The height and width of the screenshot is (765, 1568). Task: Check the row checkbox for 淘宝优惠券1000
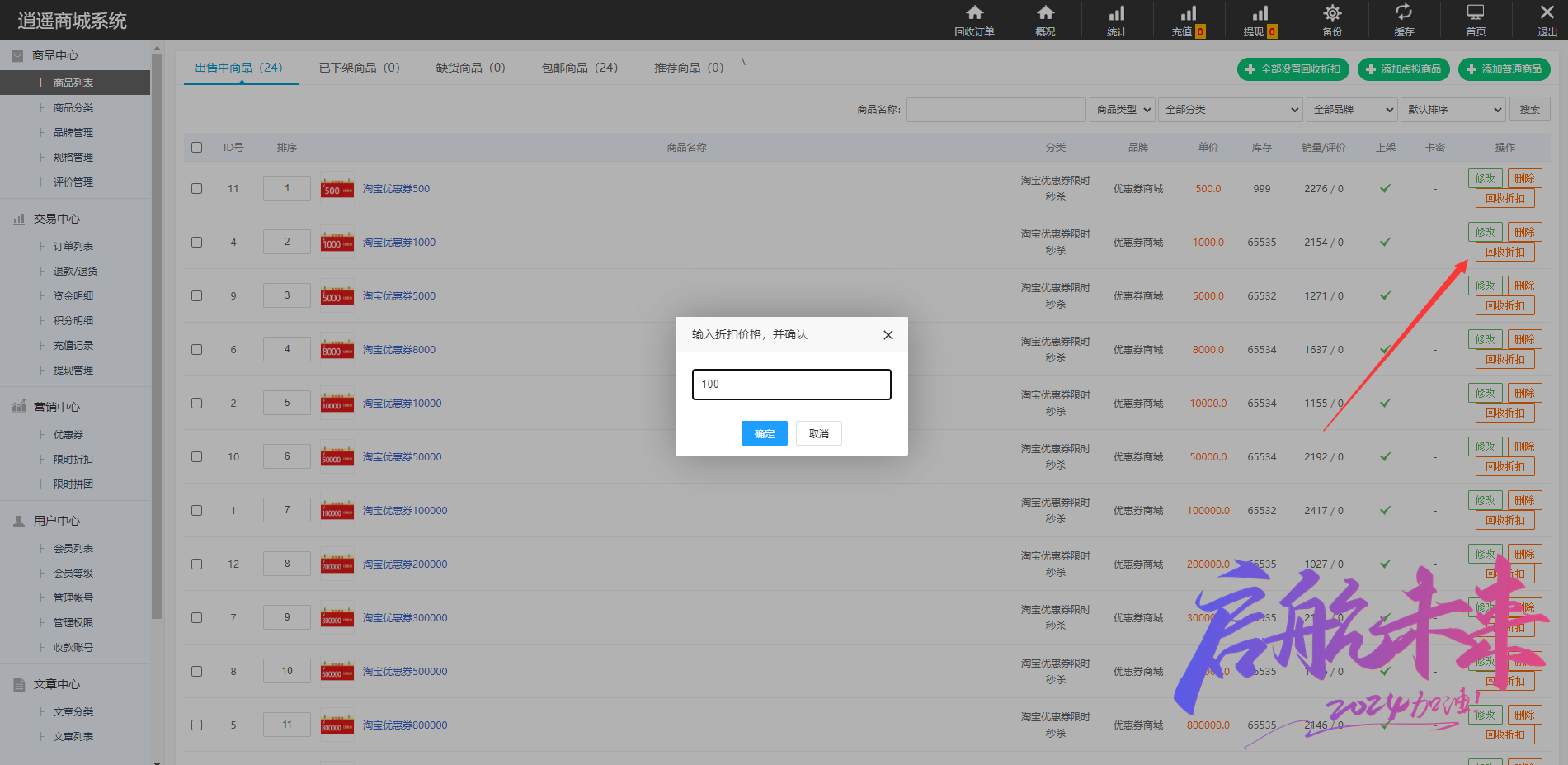(196, 242)
